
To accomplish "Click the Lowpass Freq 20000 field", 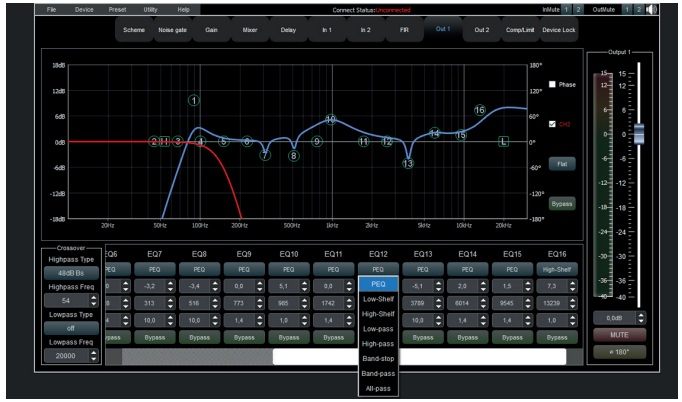I will pyautogui.click(x=64, y=356).
